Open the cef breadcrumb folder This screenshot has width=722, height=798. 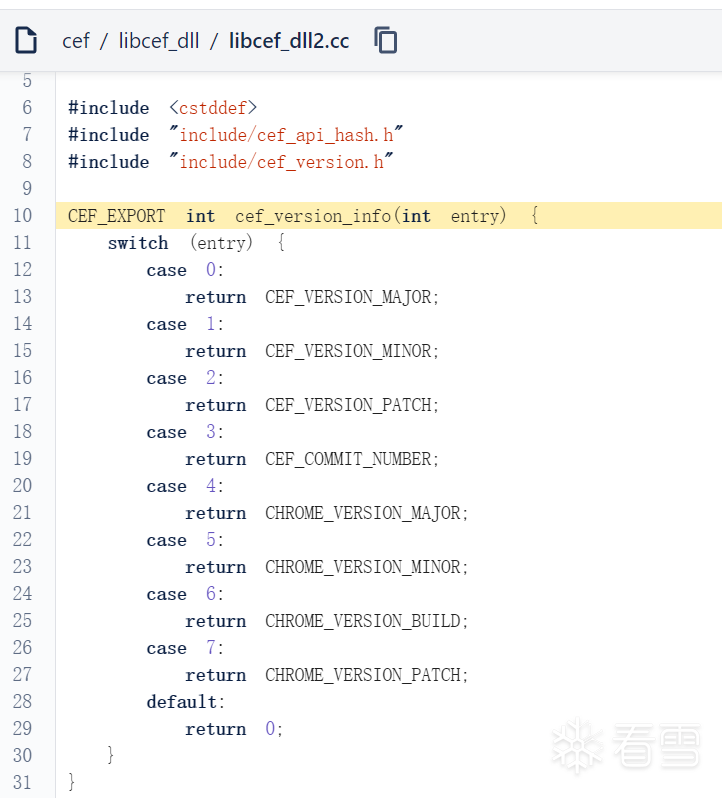click(x=76, y=41)
